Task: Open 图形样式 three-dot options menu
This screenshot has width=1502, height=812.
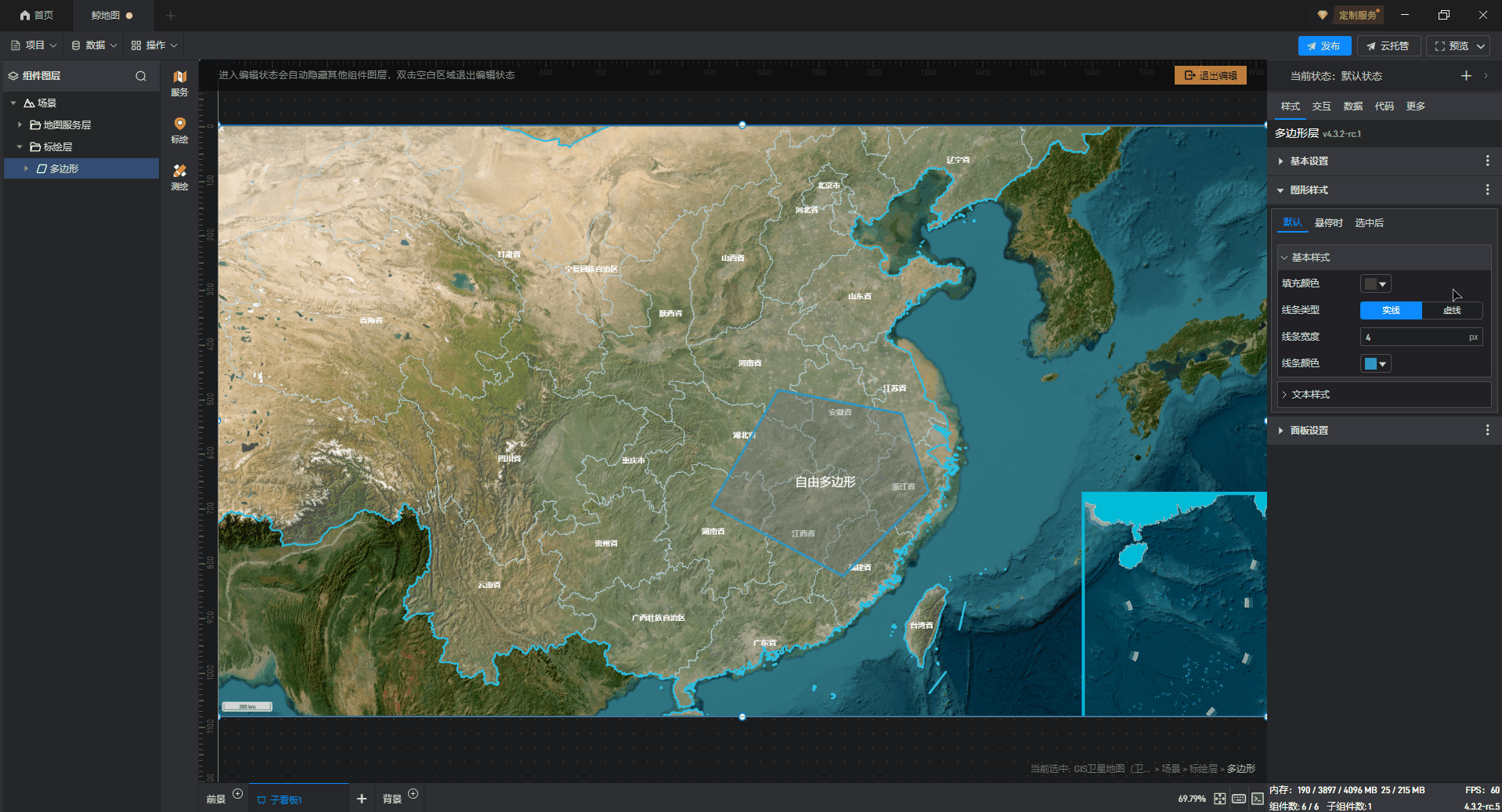Action: point(1487,189)
